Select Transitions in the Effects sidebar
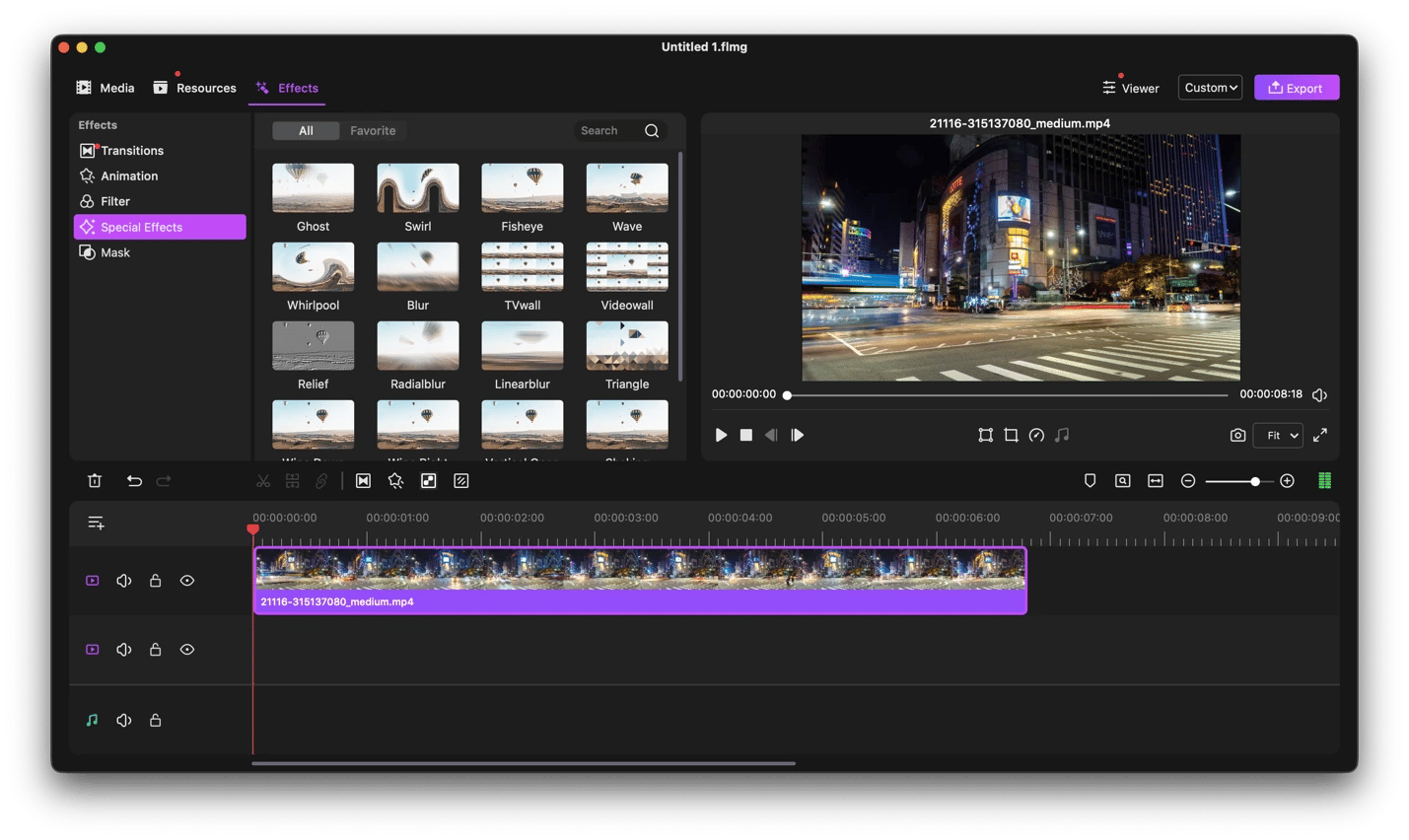This screenshot has width=1409, height=840. click(x=160, y=151)
